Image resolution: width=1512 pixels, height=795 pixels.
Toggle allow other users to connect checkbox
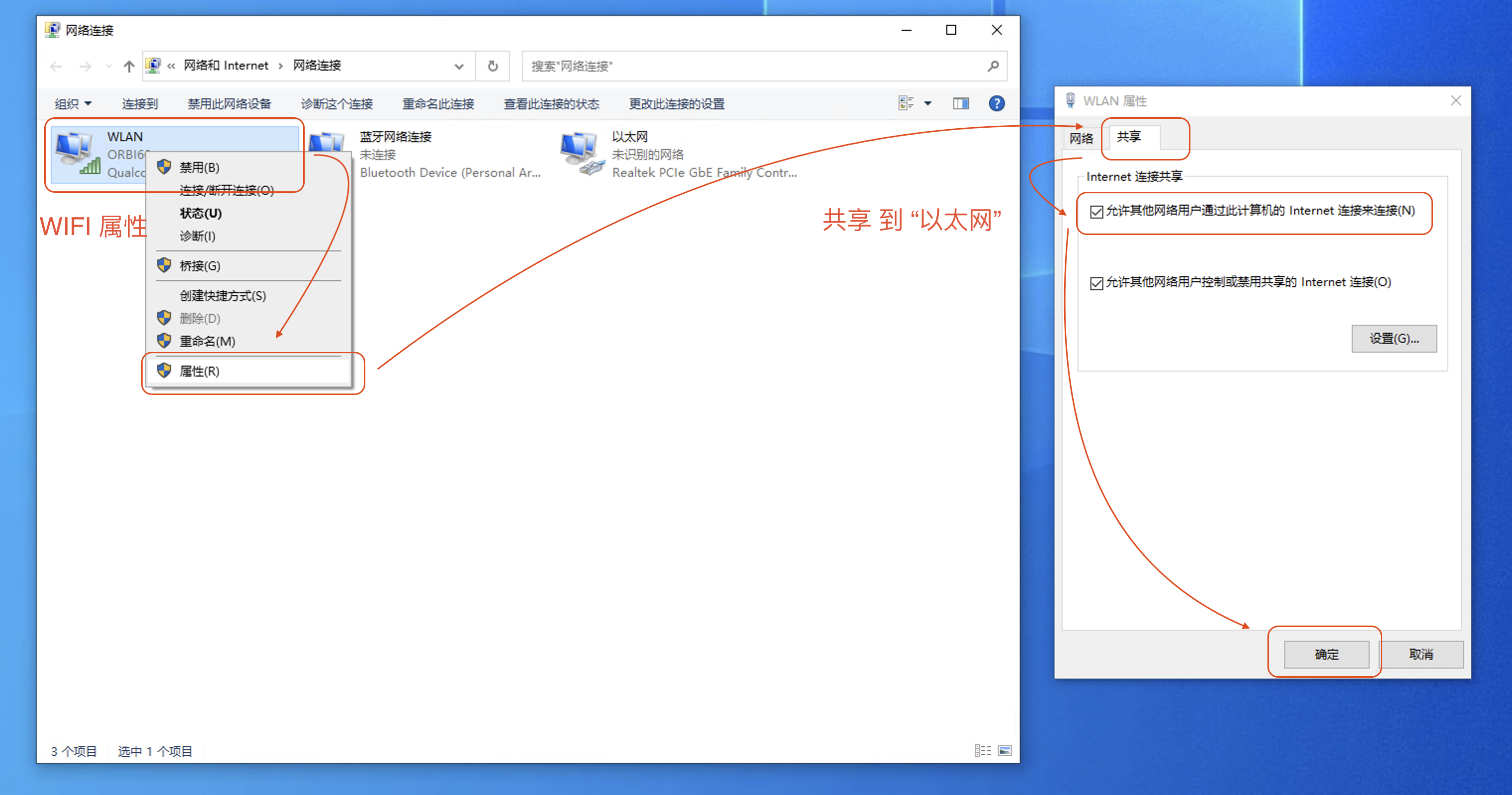point(1096,212)
